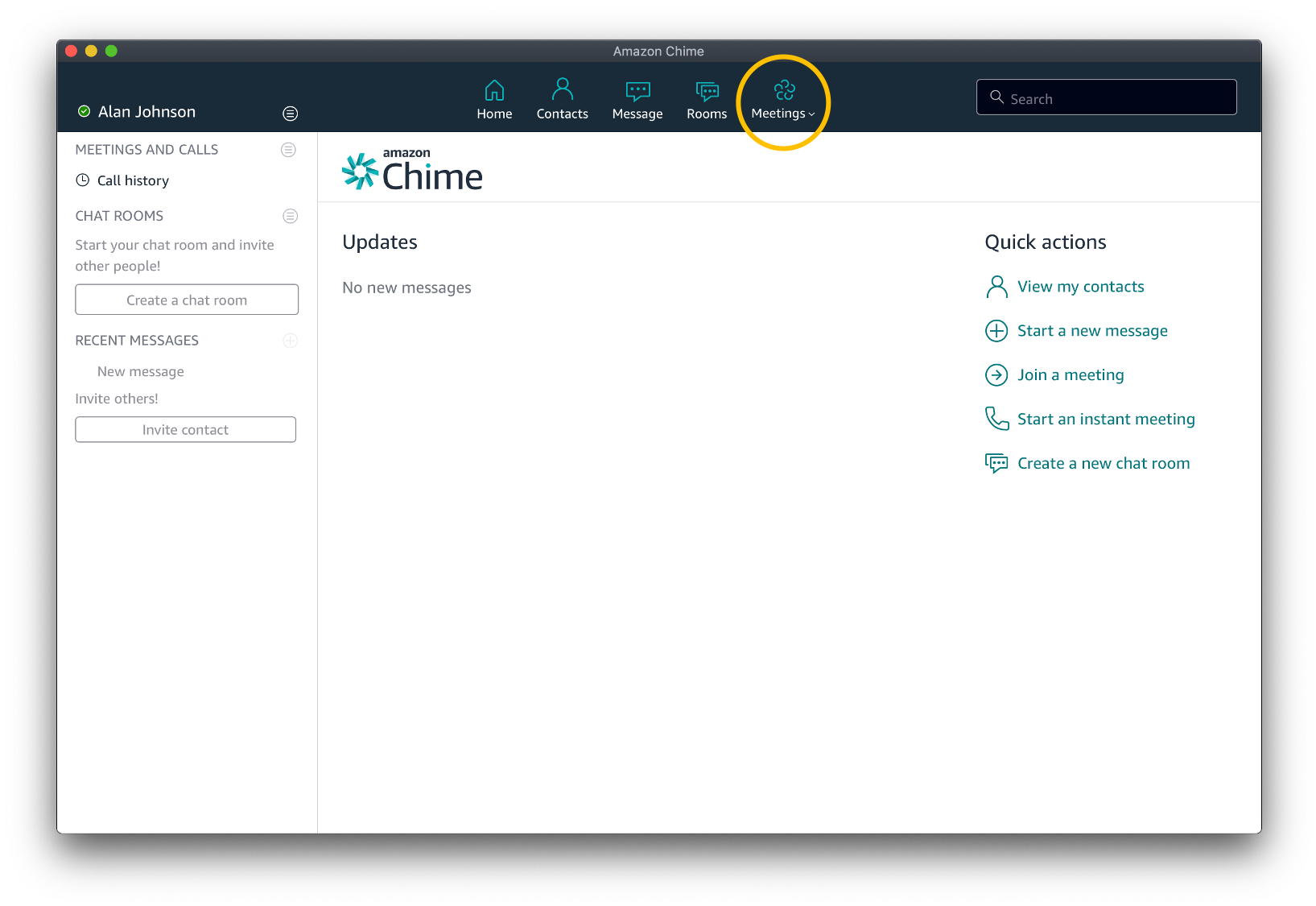Viewport: 1316px width, 906px height.
Task: Open the Rooms chat icon
Action: click(707, 91)
